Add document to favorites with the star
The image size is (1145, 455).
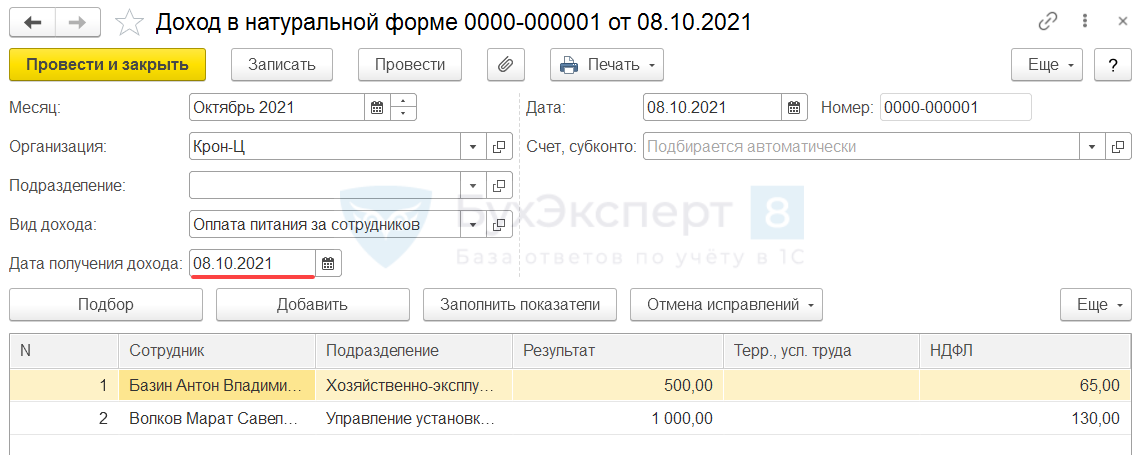(x=130, y=23)
